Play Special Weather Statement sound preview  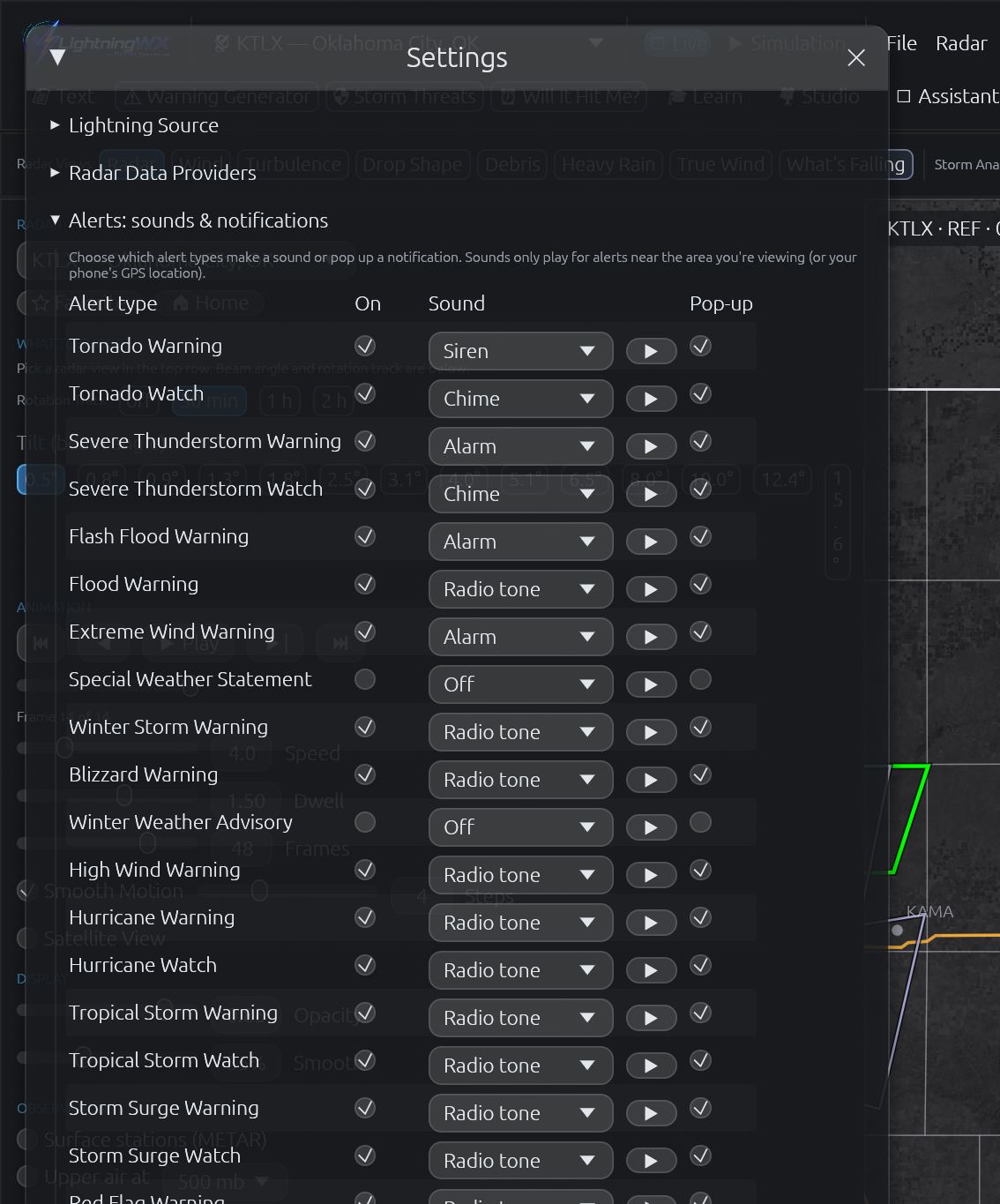(651, 684)
